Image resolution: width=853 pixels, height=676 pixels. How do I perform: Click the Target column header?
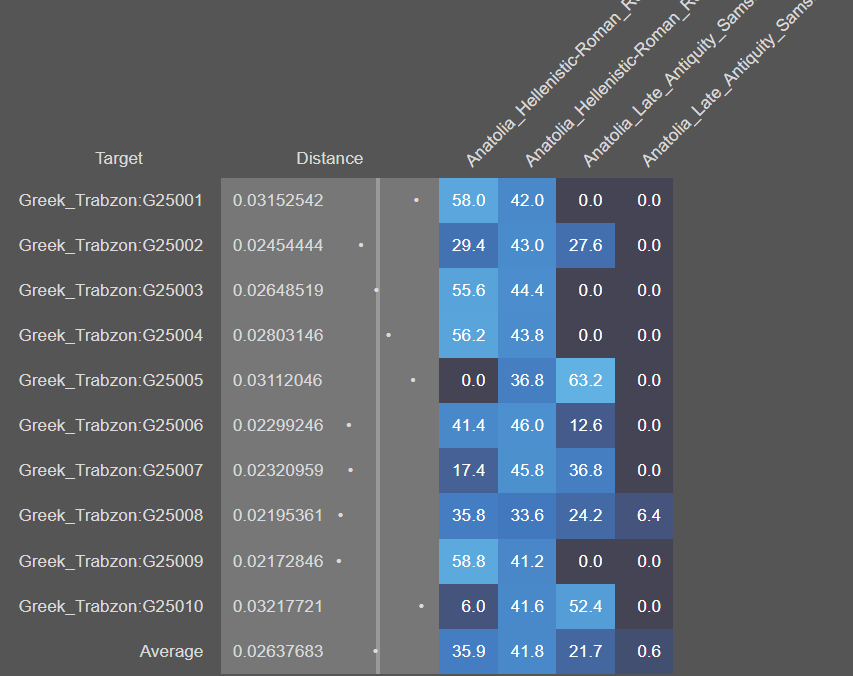click(119, 158)
